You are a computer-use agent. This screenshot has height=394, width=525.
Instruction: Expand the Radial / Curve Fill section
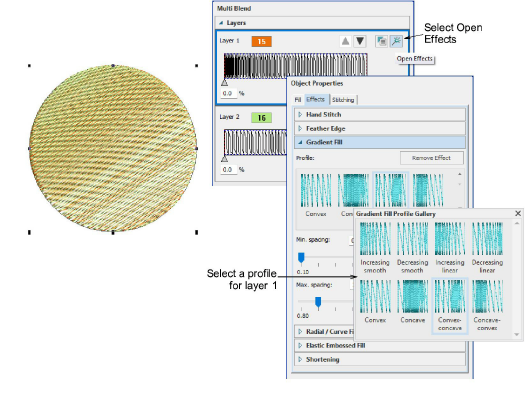click(x=300, y=331)
